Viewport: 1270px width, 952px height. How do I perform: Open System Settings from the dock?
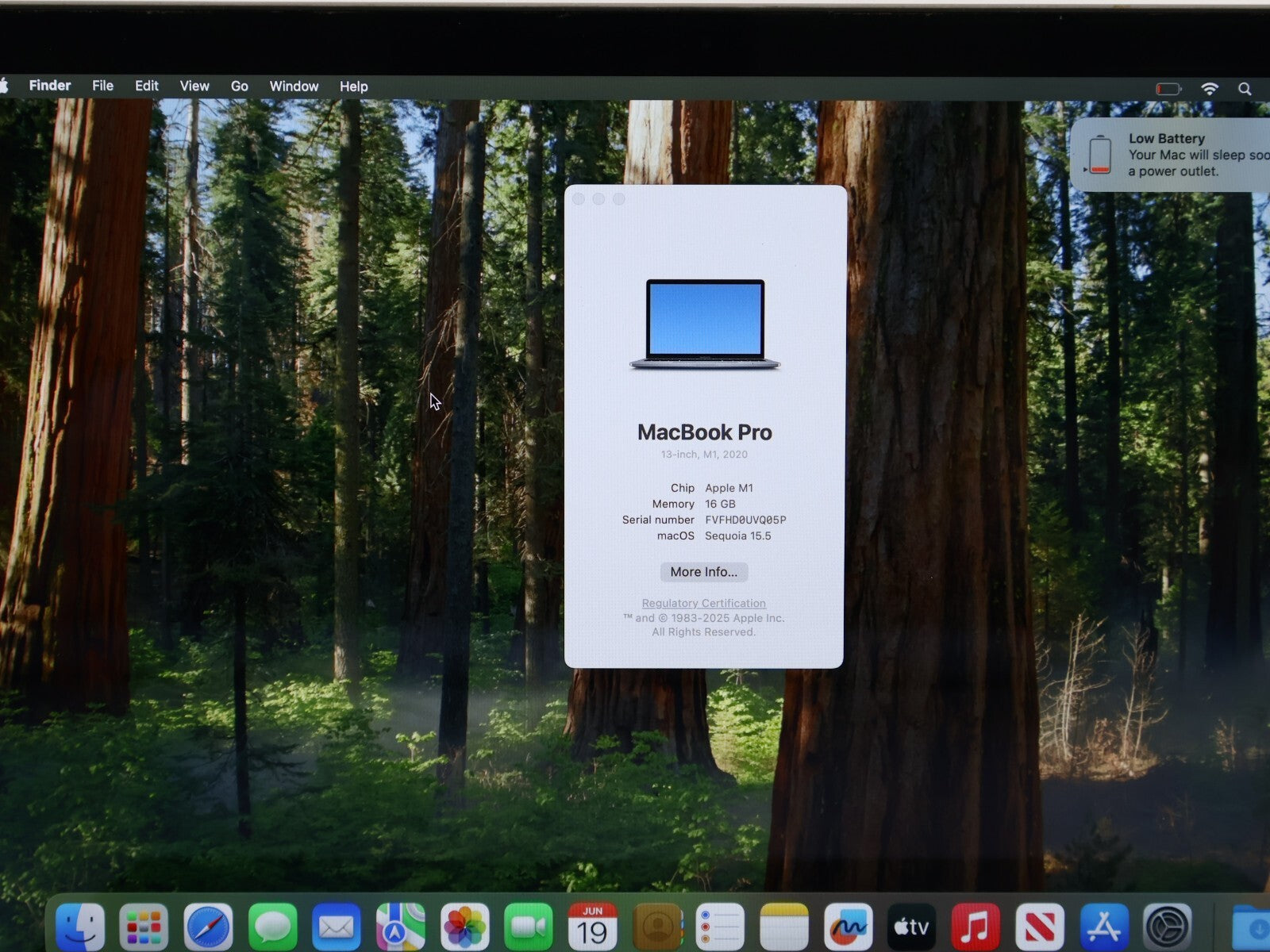1168,927
